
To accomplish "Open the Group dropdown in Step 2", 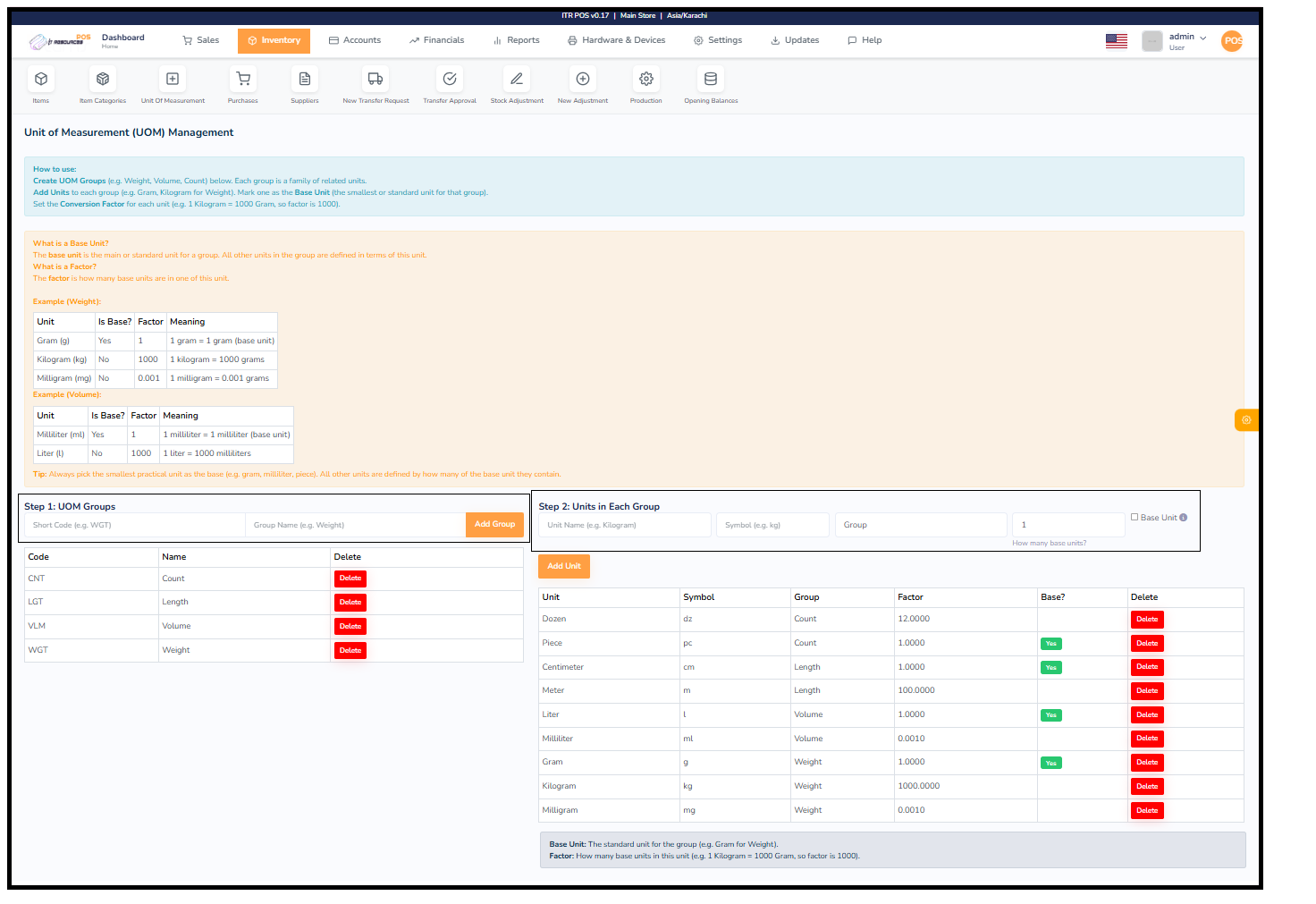I will [x=921, y=525].
